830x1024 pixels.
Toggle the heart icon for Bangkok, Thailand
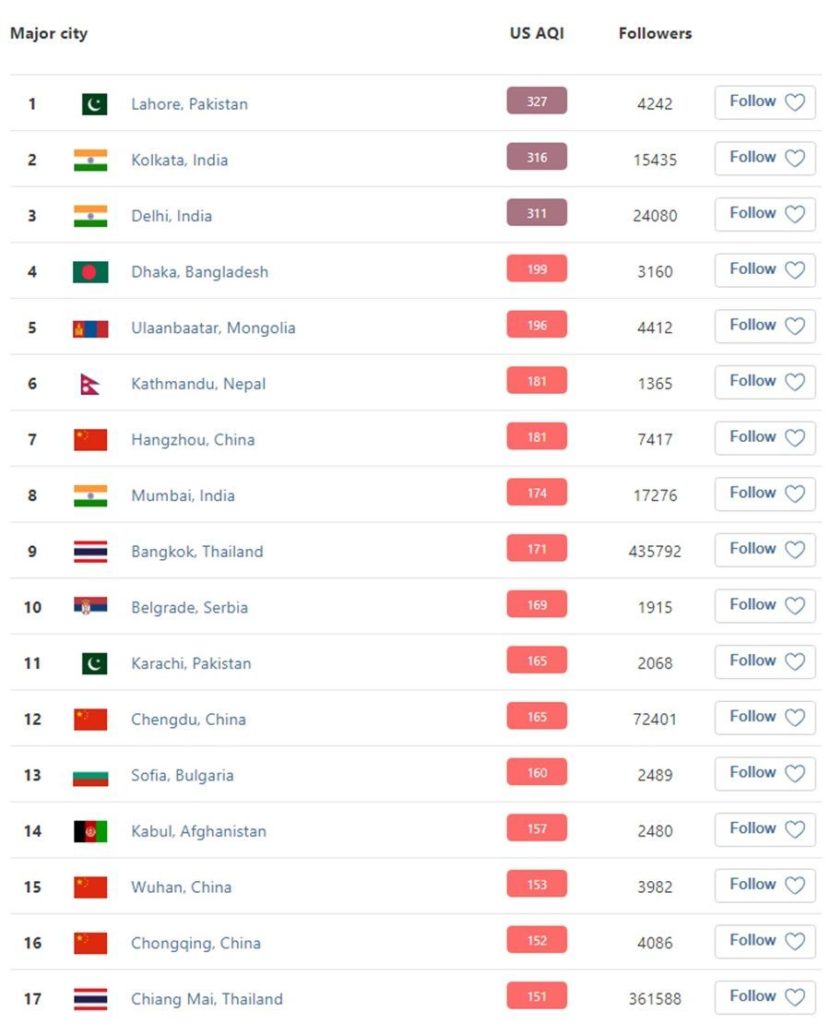[x=795, y=550]
